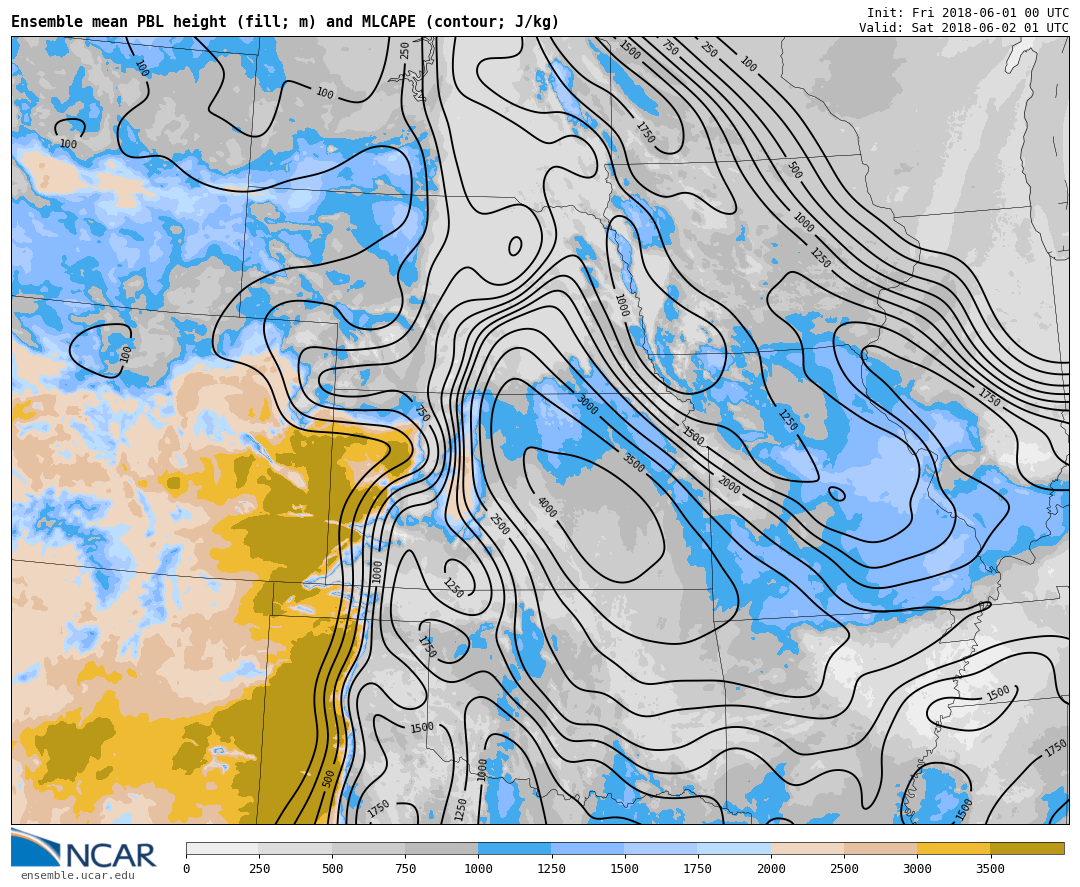Select the Valid time text line
Image resolution: width=1080 pixels, height=887 pixels.
click(963, 28)
